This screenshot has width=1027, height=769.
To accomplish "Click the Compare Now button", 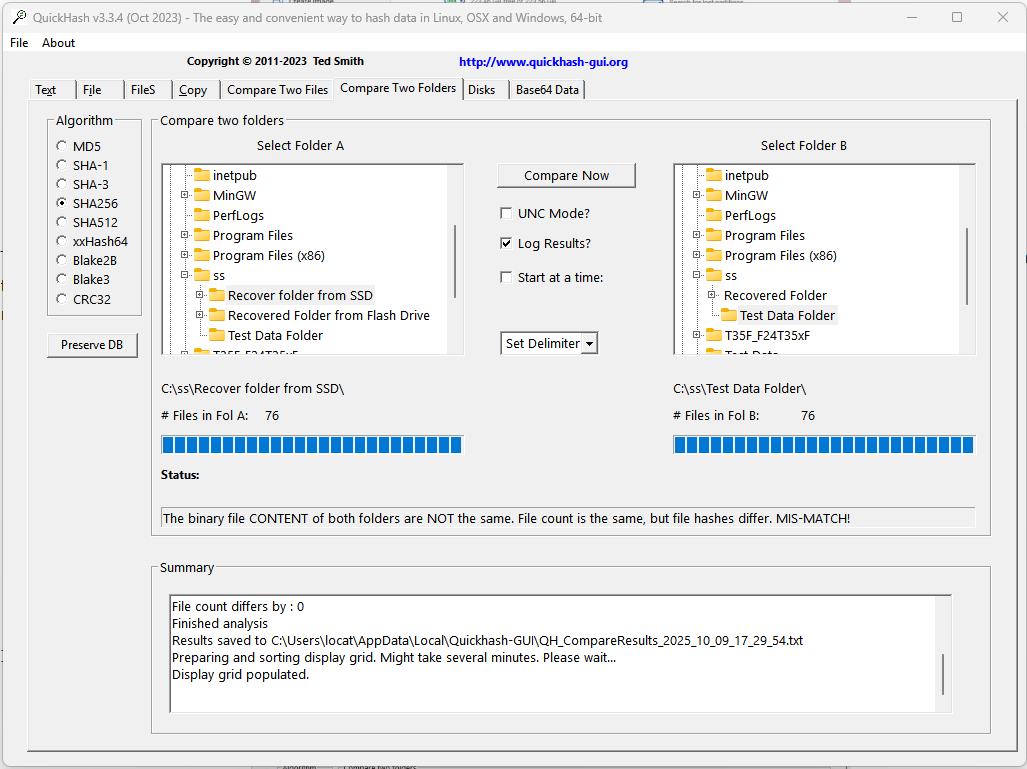I will tap(566, 175).
